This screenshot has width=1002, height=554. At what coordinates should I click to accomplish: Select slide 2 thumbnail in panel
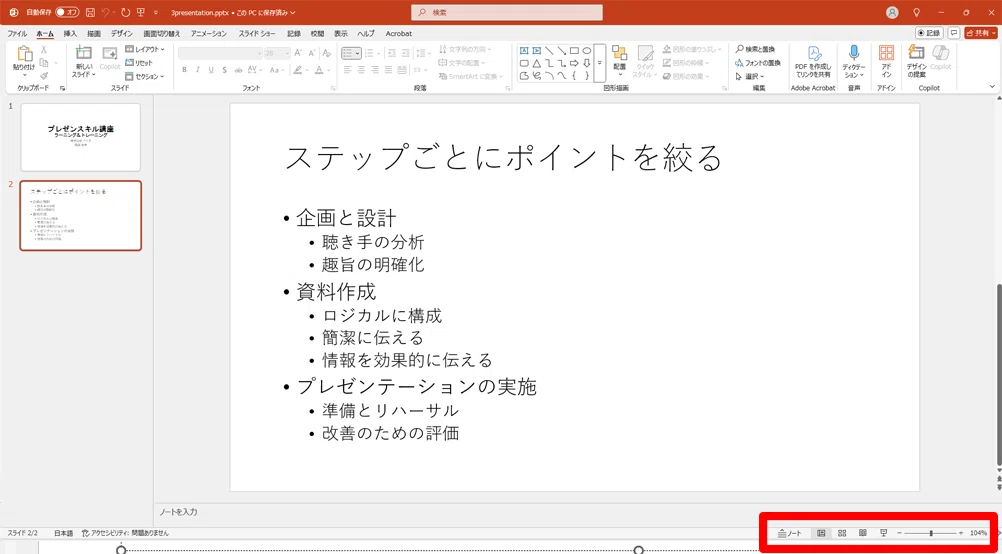pyautogui.click(x=81, y=216)
